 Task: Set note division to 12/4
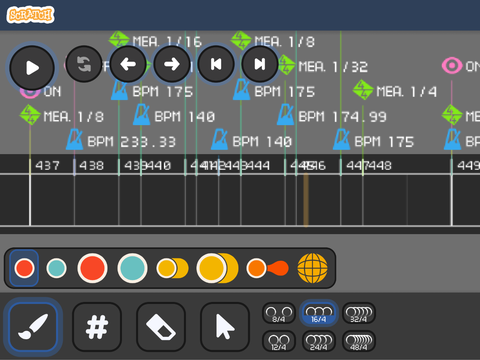point(279,341)
